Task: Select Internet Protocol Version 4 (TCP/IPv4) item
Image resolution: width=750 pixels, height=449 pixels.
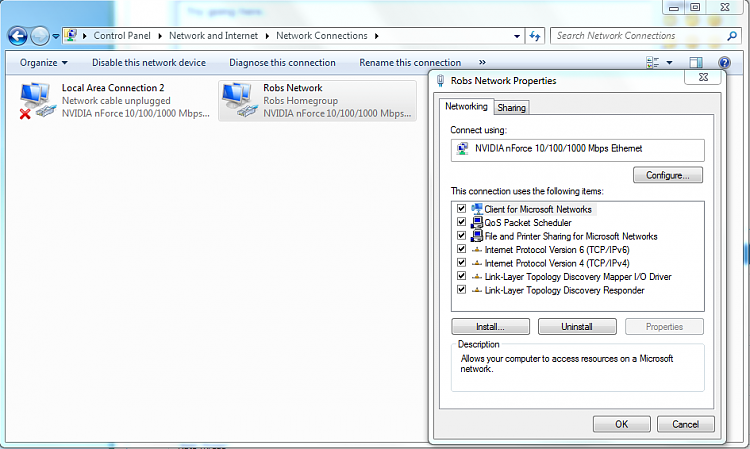Action: [557, 263]
